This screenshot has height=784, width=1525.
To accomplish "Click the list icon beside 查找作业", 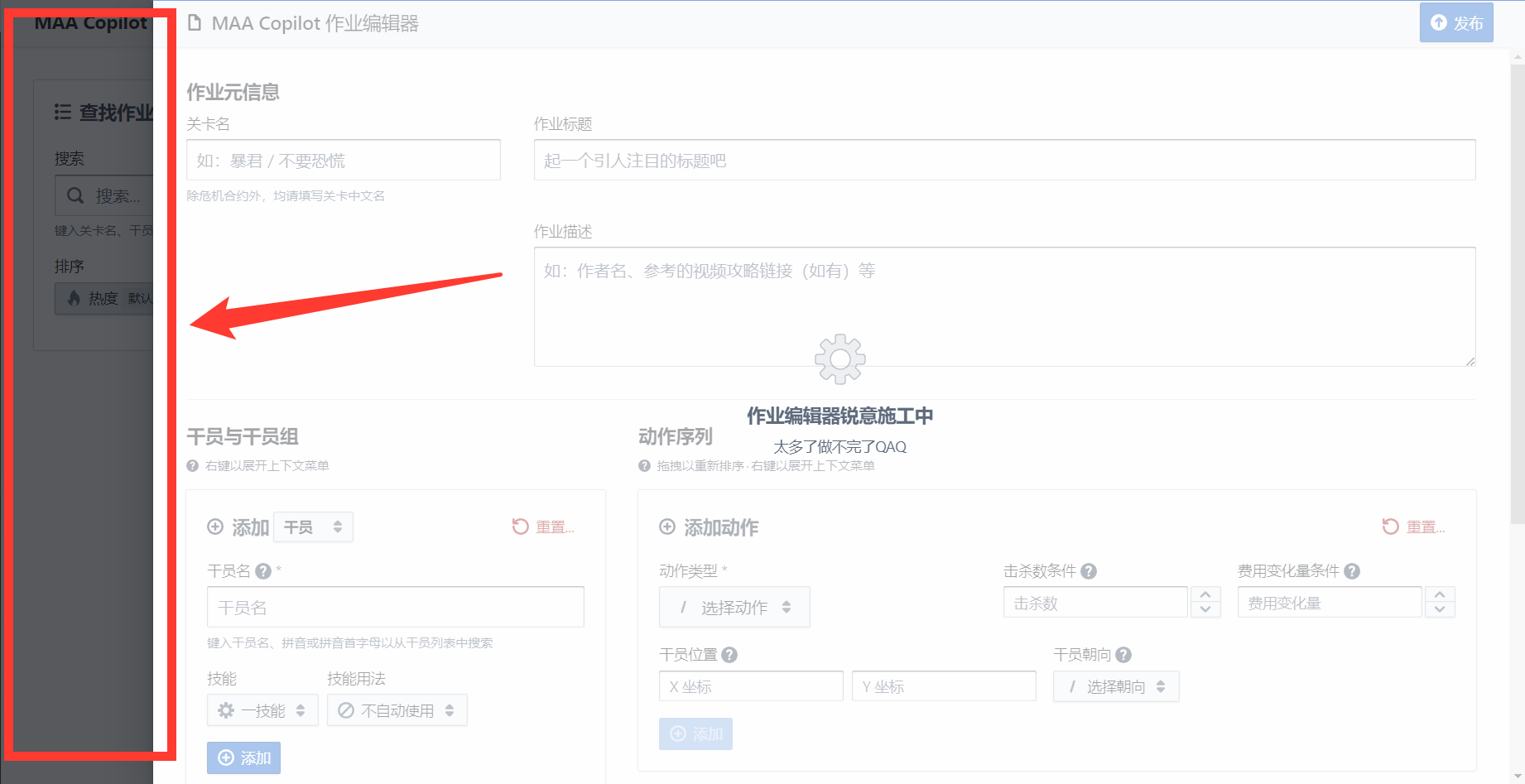I will pyautogui.click(x=63, y=112).
